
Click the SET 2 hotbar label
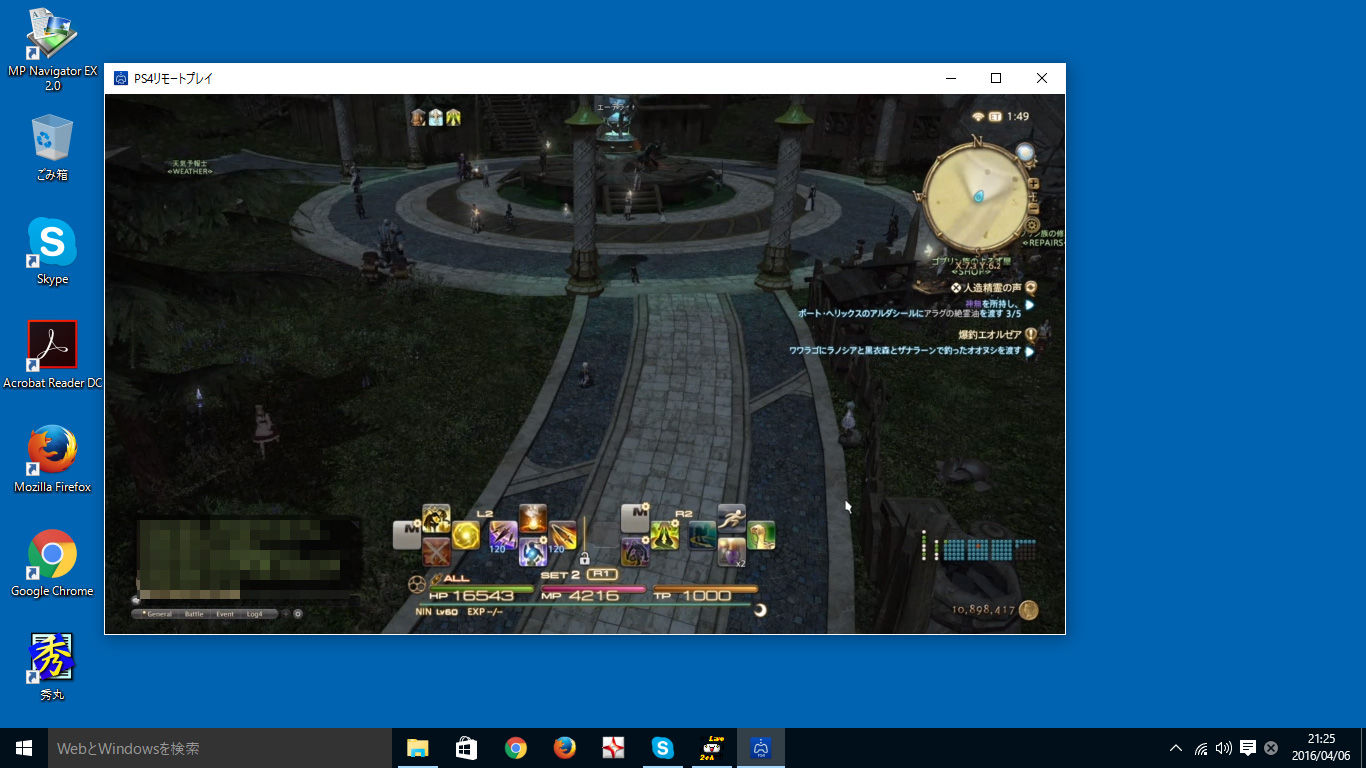[x=560, y=576]
